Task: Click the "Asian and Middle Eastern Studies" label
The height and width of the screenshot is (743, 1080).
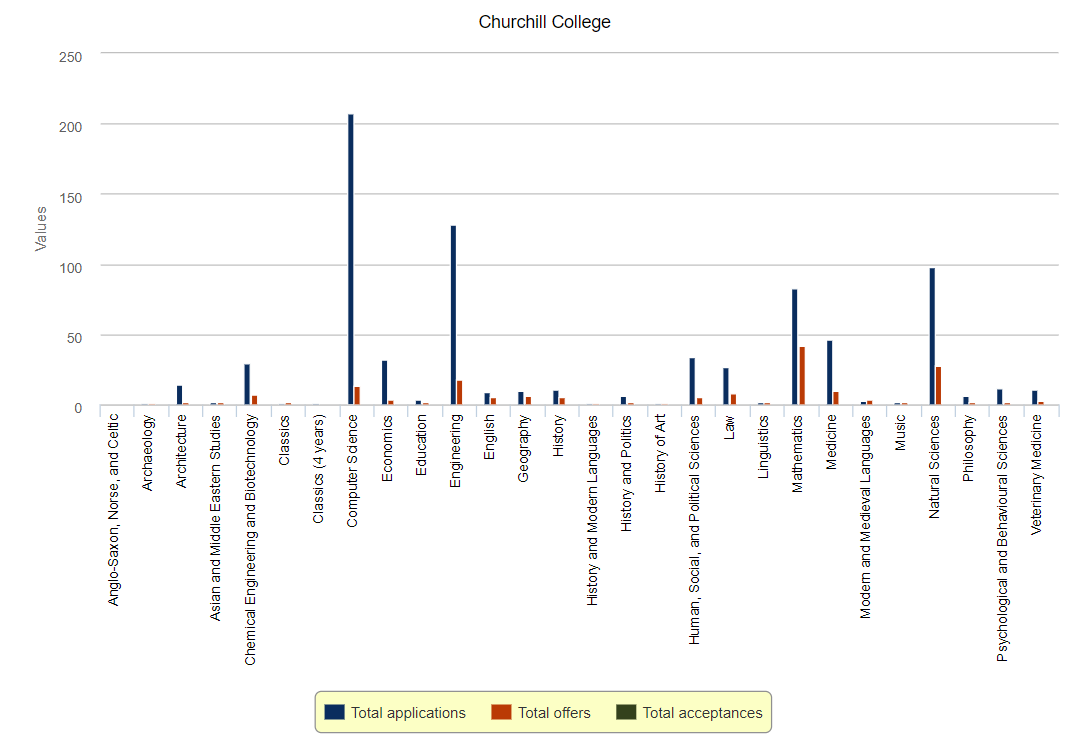Action: pyautogui.click(x=216, y=518)
